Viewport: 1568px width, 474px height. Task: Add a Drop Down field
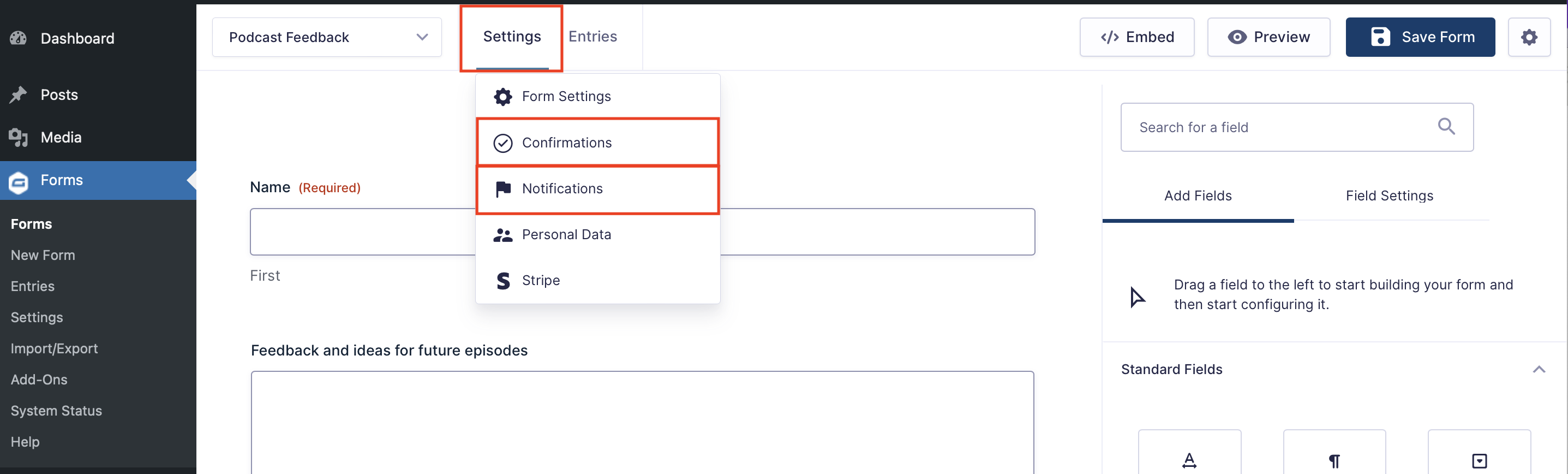click(1479, 452)
